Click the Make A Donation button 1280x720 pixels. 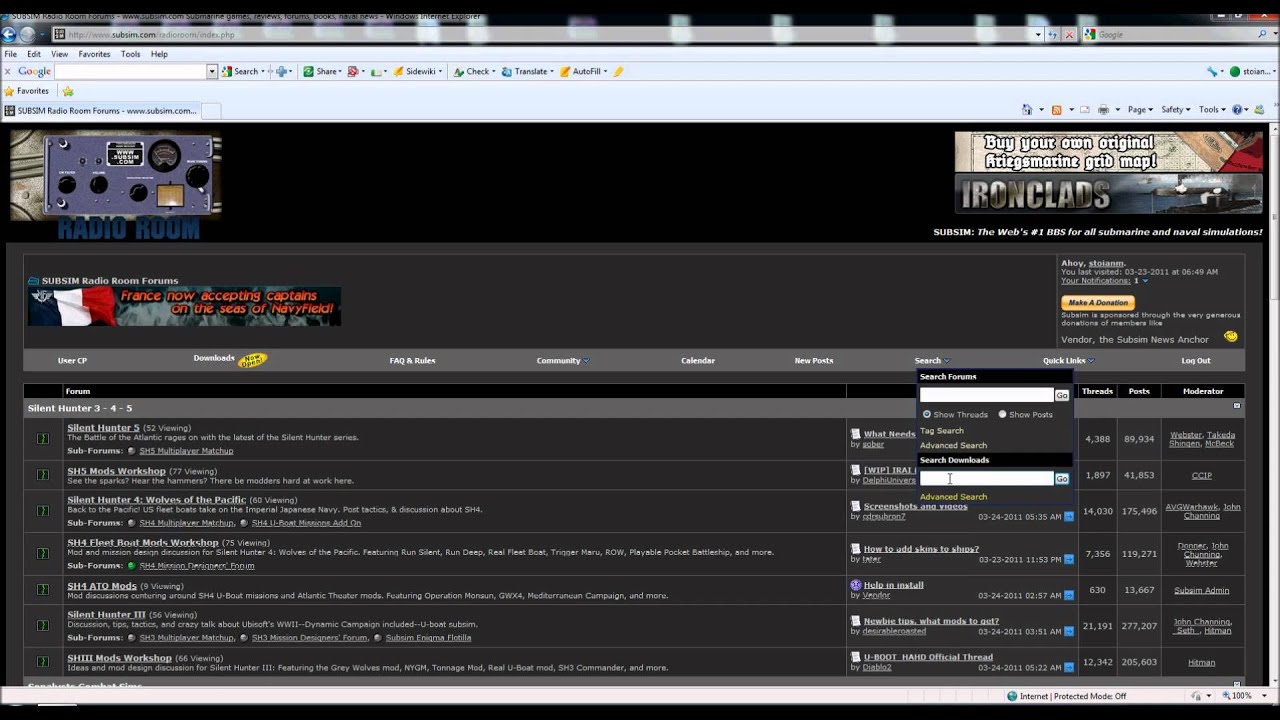1098,302
